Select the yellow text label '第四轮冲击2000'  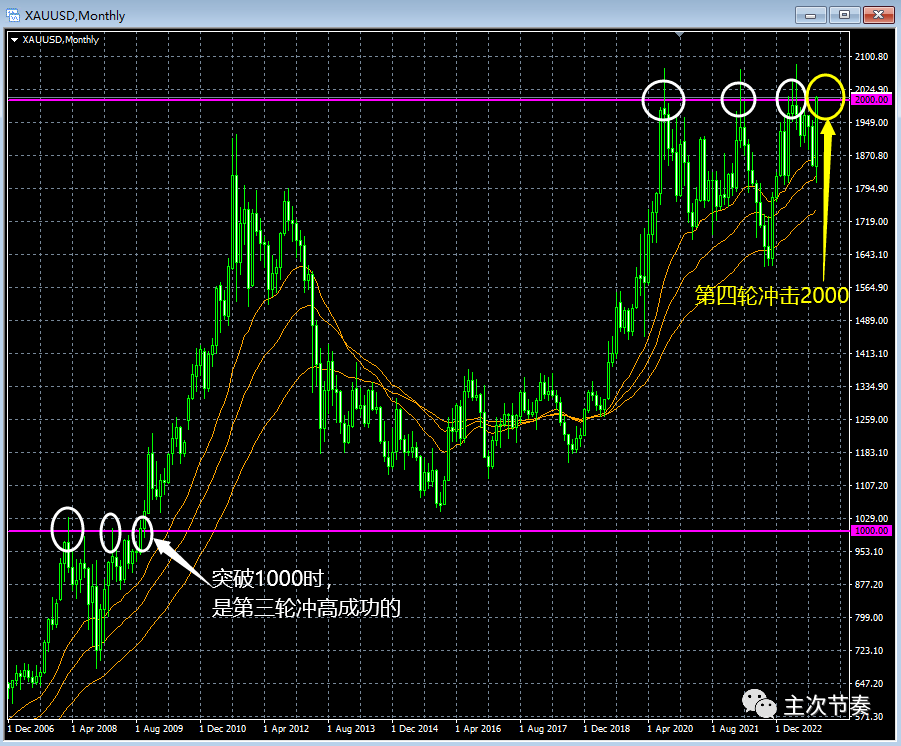tap(771, 295)
